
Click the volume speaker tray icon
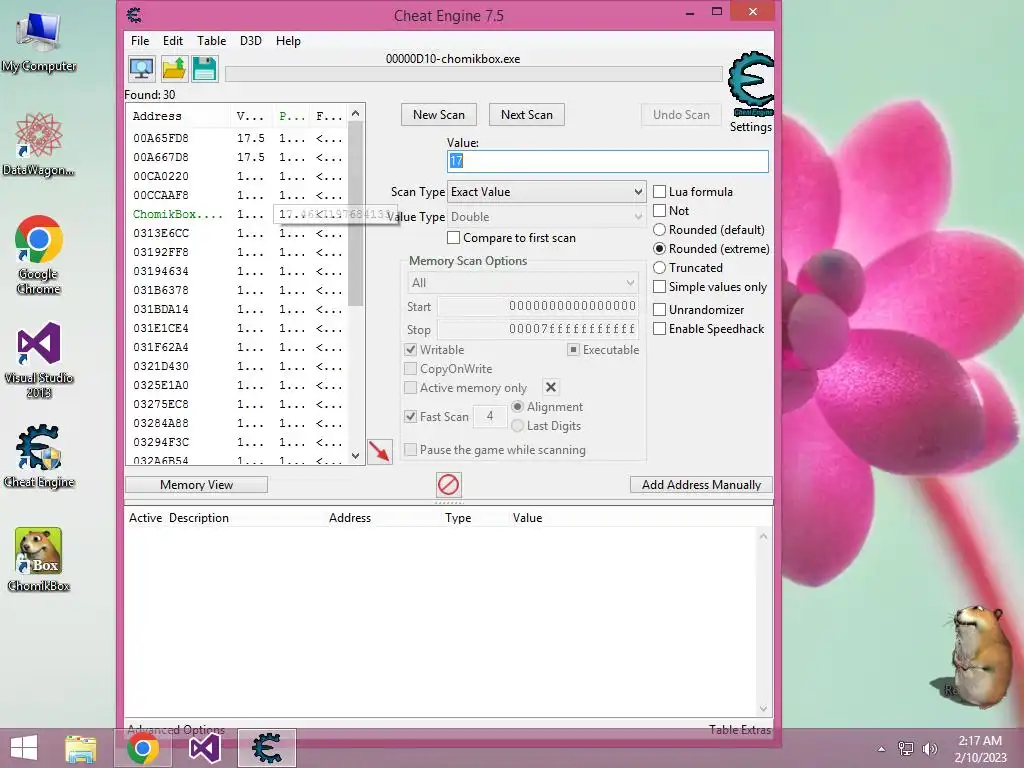[x=930, y=748]
